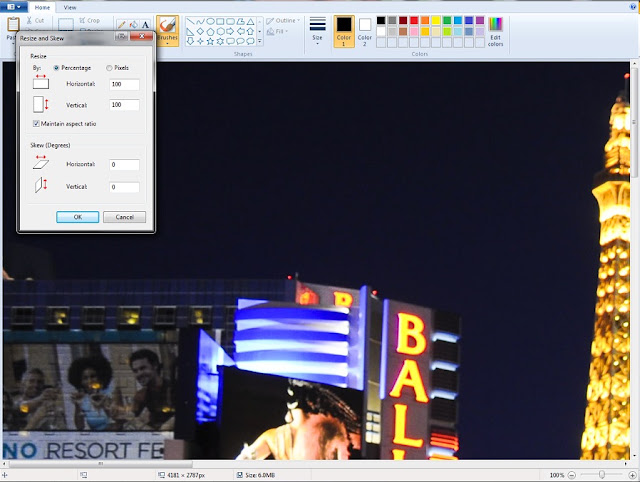The height and width of the screenshot is (482, 640).
Task: Select the Pencil tool
Action: [x=121, y=25]
